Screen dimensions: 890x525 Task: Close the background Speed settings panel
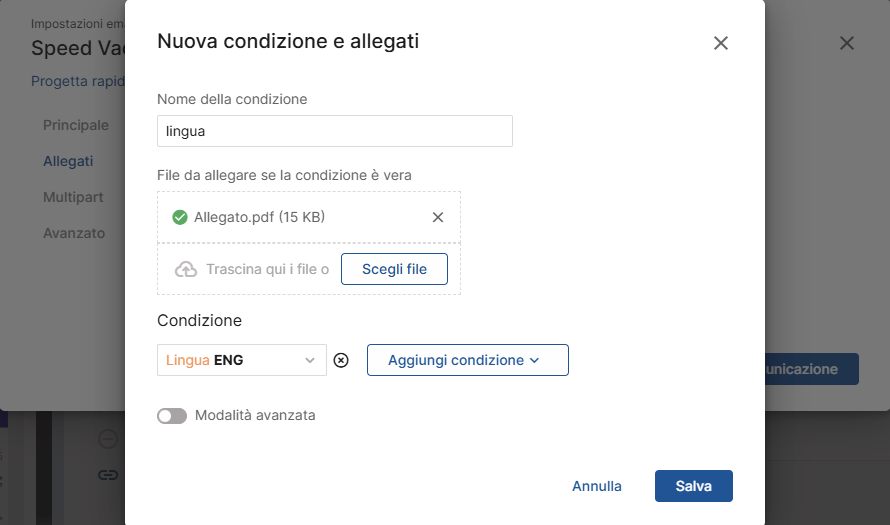pos(847,43)
